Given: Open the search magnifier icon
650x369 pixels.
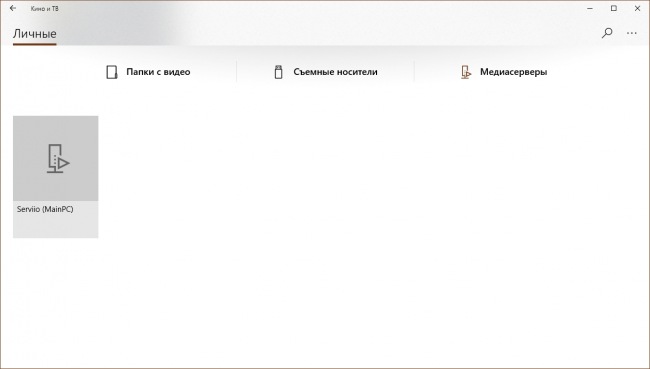Looking at the screenshot, I should (x=607, y=33).
